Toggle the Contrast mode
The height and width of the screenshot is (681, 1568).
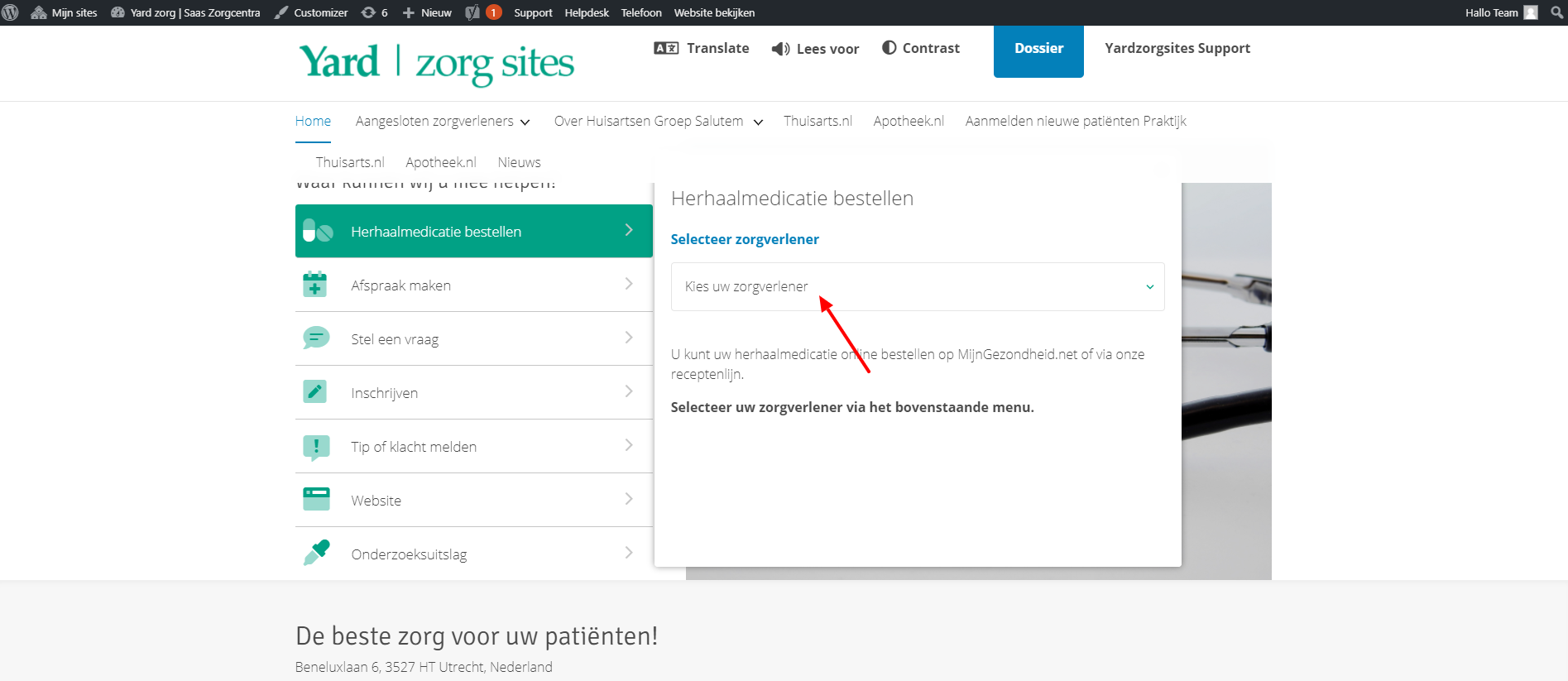(x=921, y=48)
